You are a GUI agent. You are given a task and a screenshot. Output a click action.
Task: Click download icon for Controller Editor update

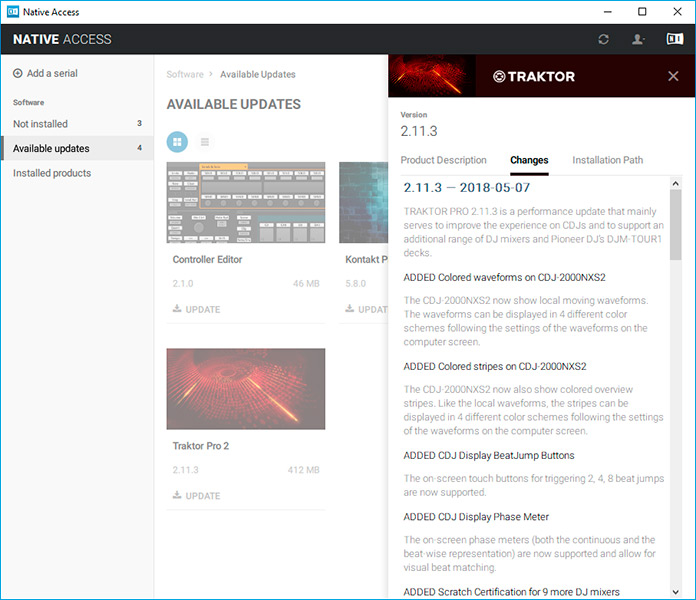point(177,308)
